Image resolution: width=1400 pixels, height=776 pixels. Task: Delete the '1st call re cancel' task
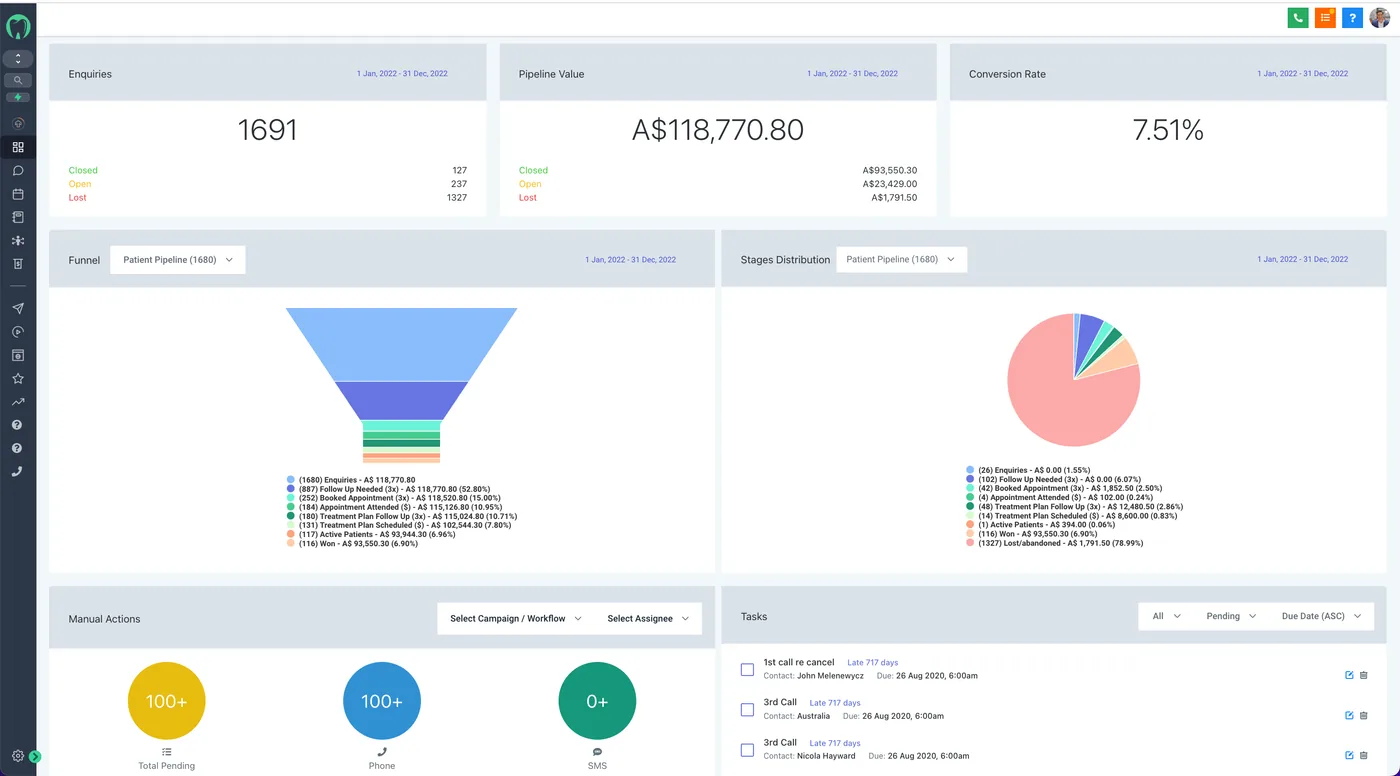(x=1364, y=675)
